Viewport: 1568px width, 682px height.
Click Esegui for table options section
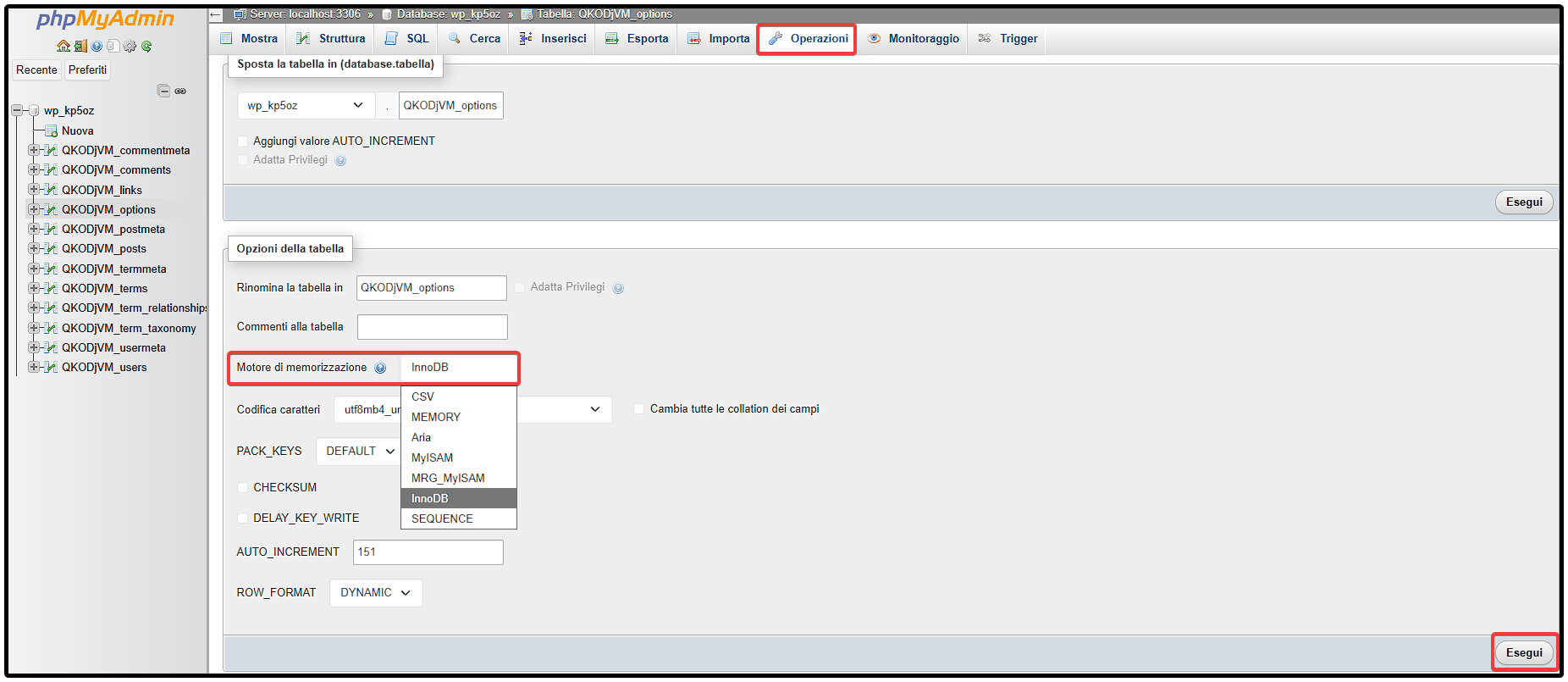1524,652
